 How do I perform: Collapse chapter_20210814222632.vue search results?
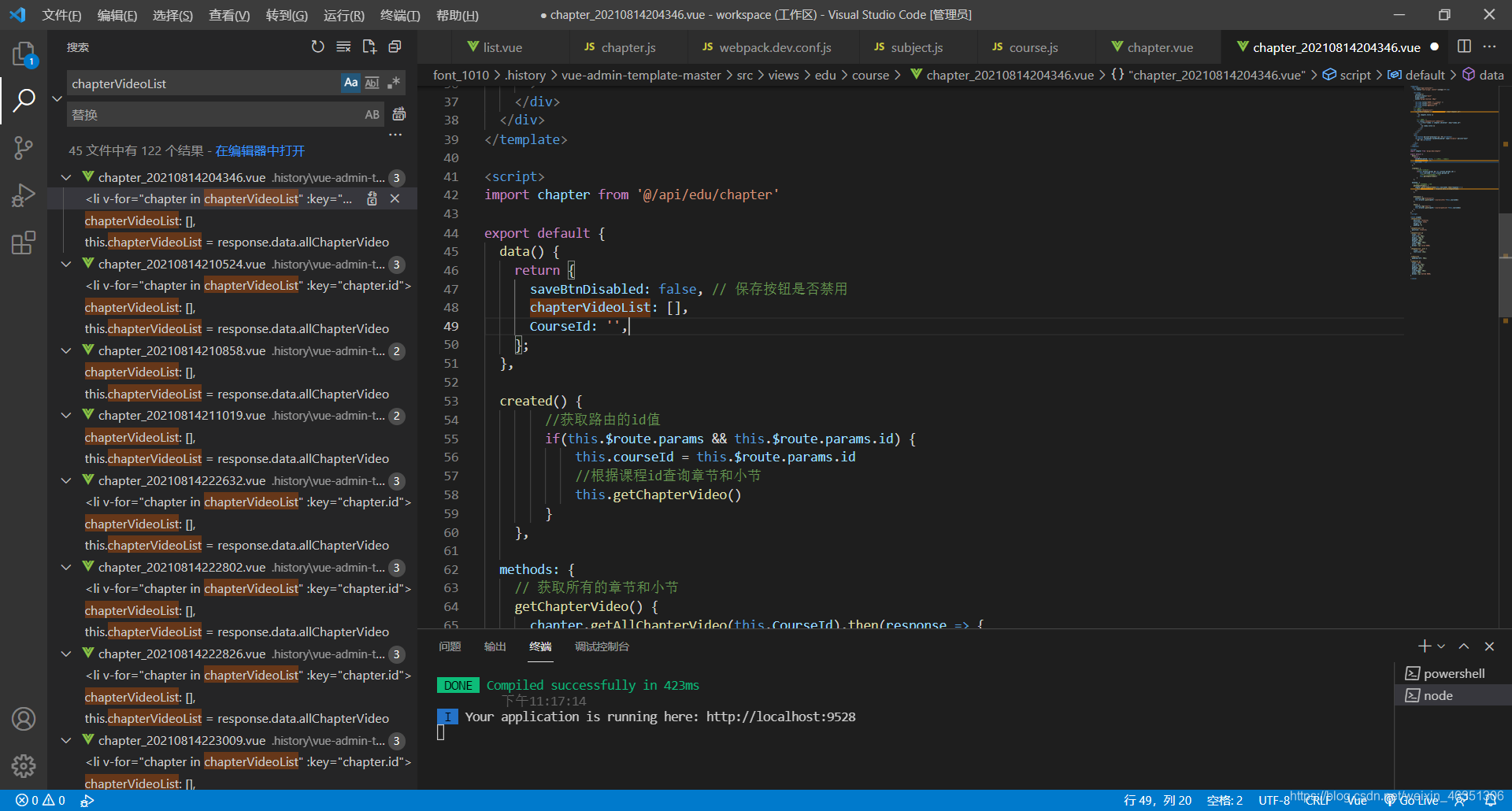67,481
